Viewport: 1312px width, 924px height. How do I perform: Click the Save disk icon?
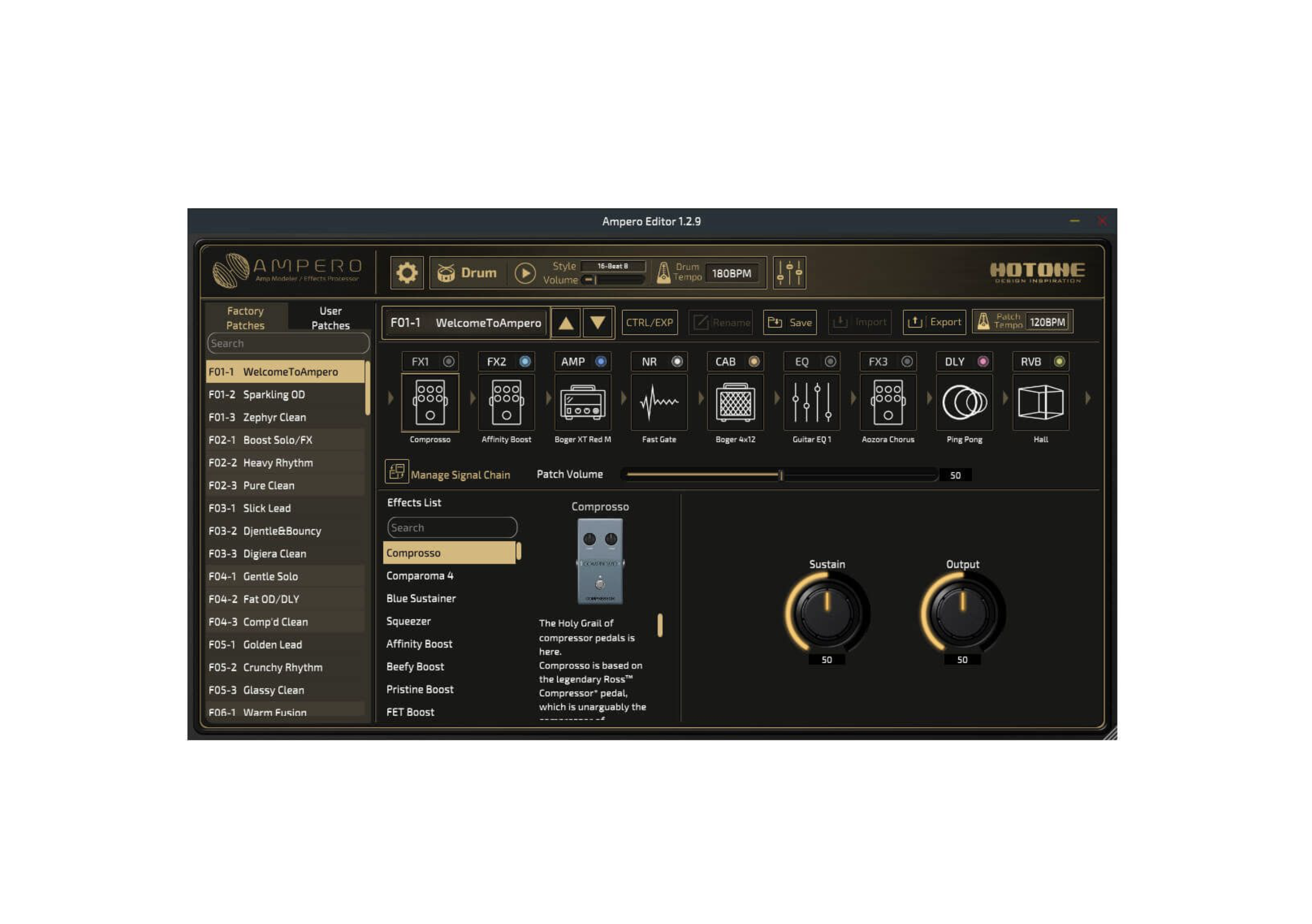click(775, 322)
